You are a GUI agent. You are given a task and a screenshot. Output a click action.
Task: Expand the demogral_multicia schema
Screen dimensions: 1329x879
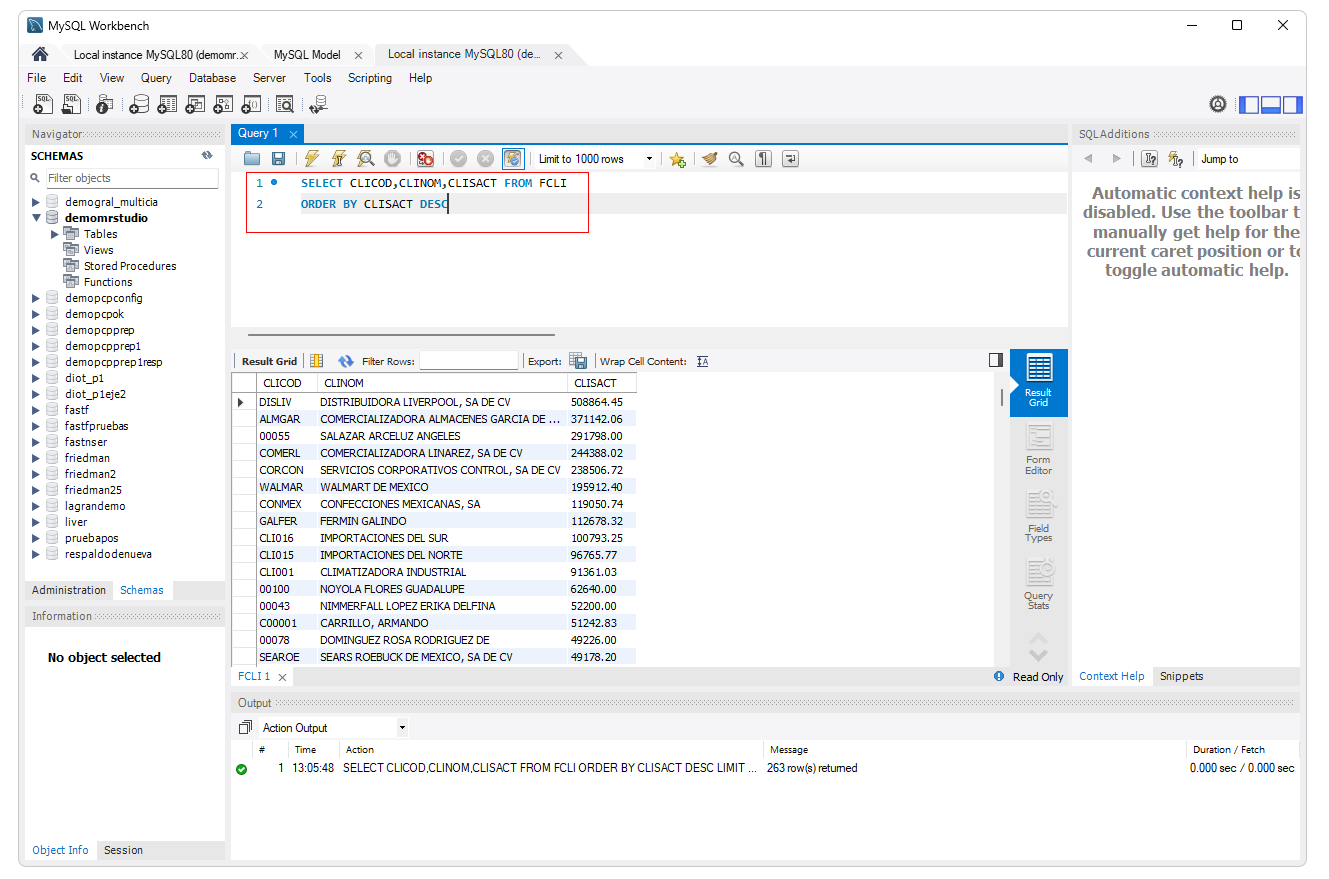(x=37, y=202)
